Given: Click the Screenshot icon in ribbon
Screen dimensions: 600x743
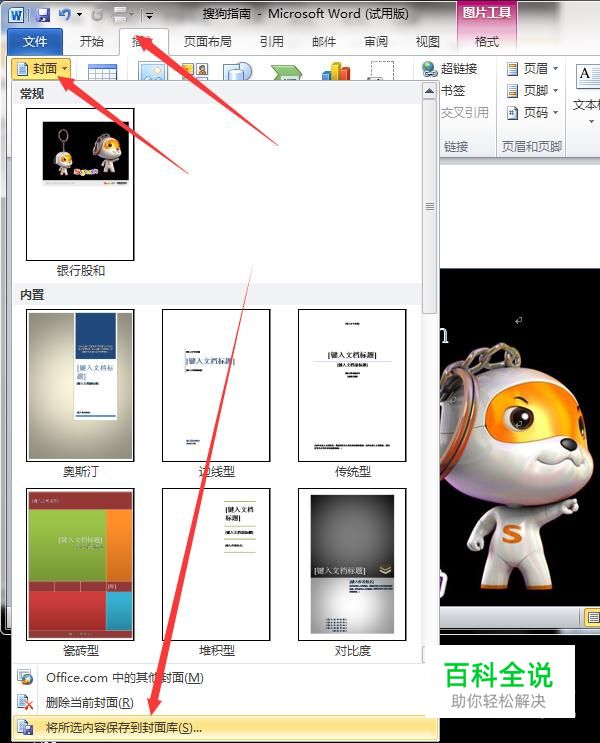Looking at the screenshot, I should point(382,70).
